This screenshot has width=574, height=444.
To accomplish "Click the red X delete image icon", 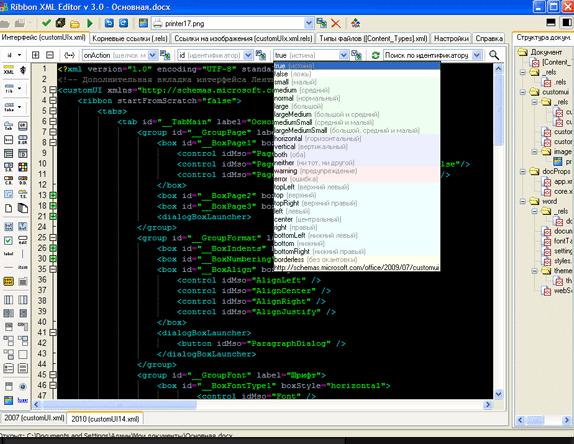I will point(335,24).
